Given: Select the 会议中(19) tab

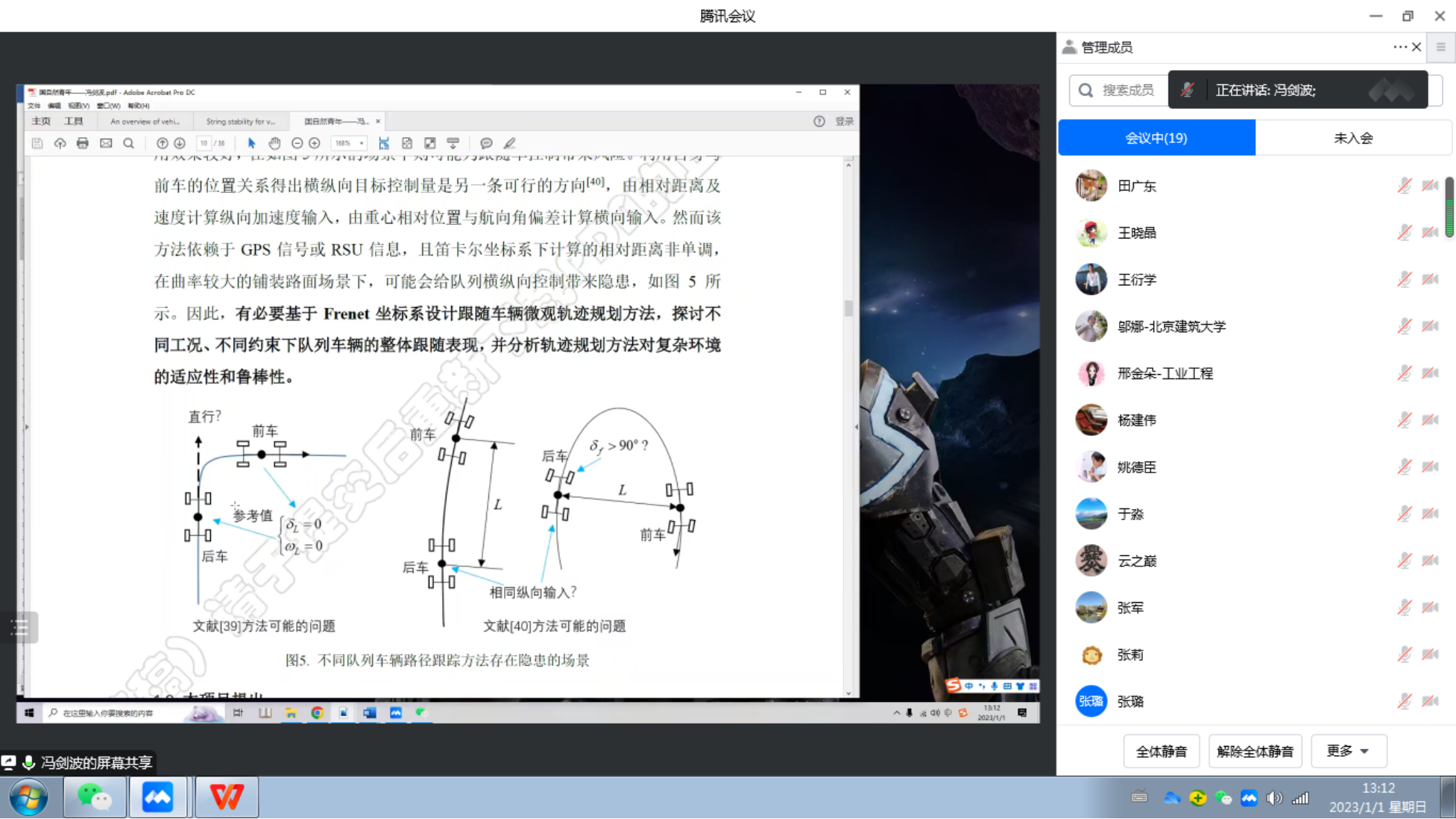Looking at the screenshot, I should tap(1156, 138).
